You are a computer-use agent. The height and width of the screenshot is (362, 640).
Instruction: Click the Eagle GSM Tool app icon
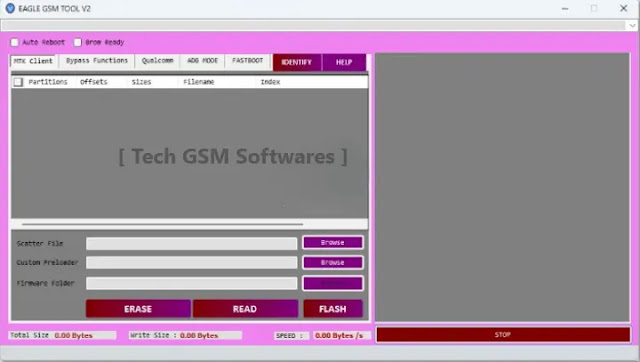(x=10, y=8)
